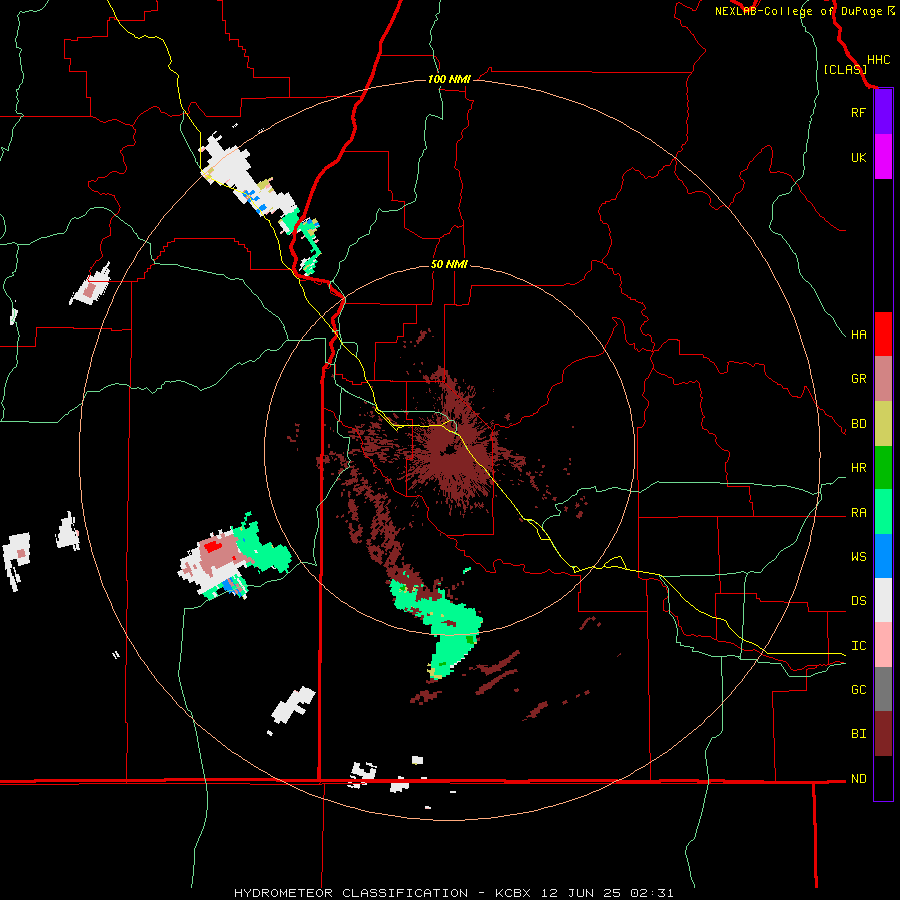
Task: Click the HA legend label
Action: [858, 334]
